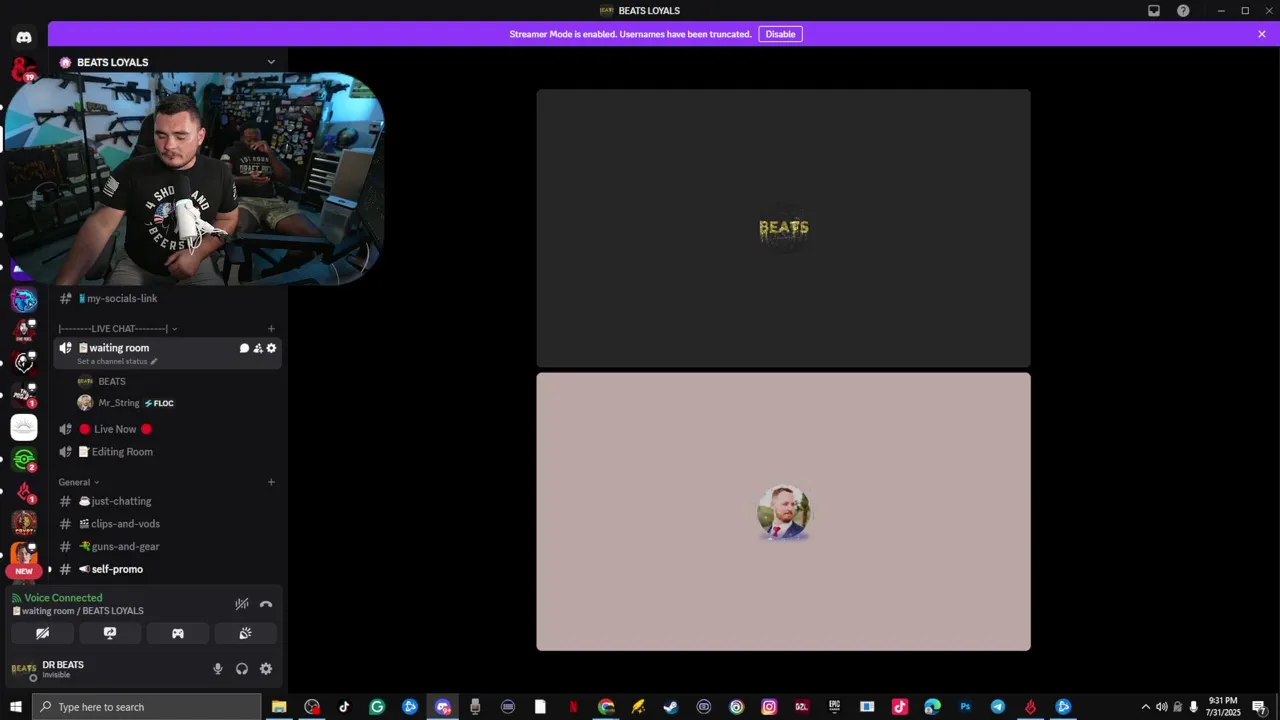Open the Windows Start menu
The width and height of the screenshot is (1280, 720).
16,707
